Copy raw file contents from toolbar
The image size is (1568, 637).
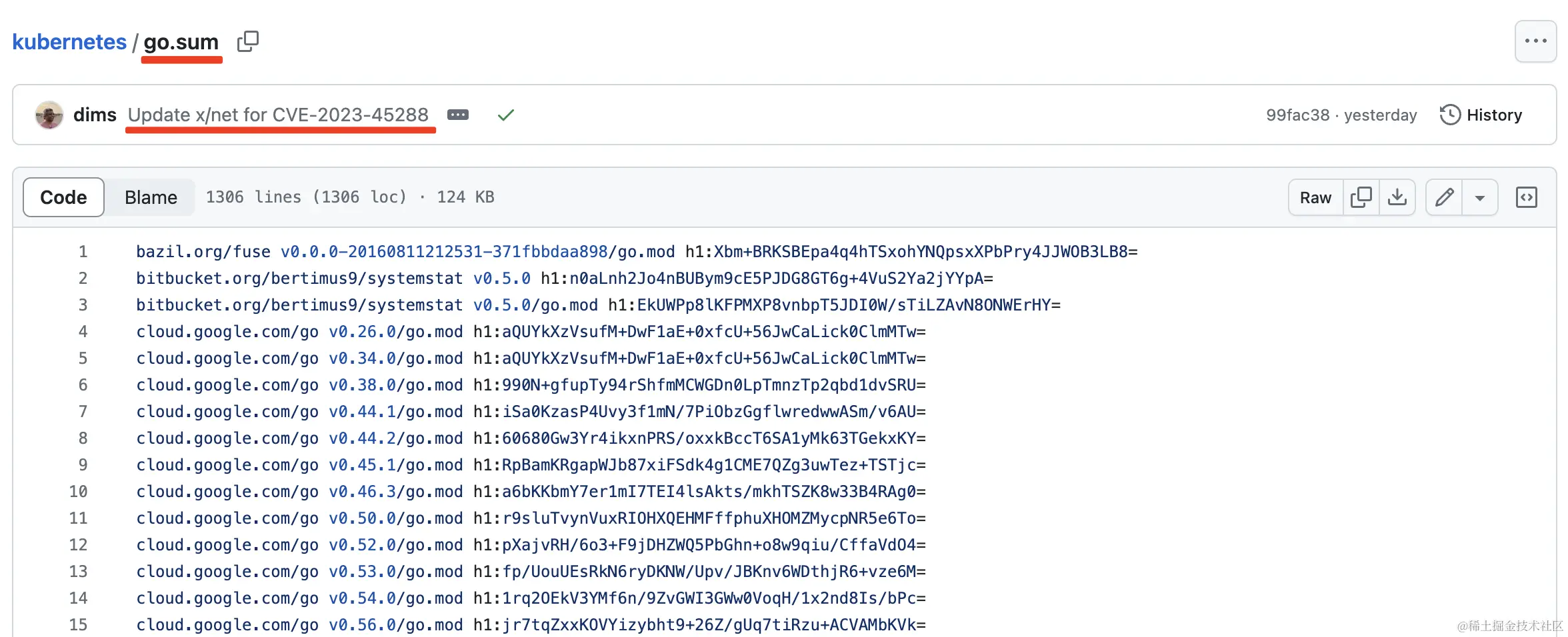pyautogui.click(x=1361, y=197)
